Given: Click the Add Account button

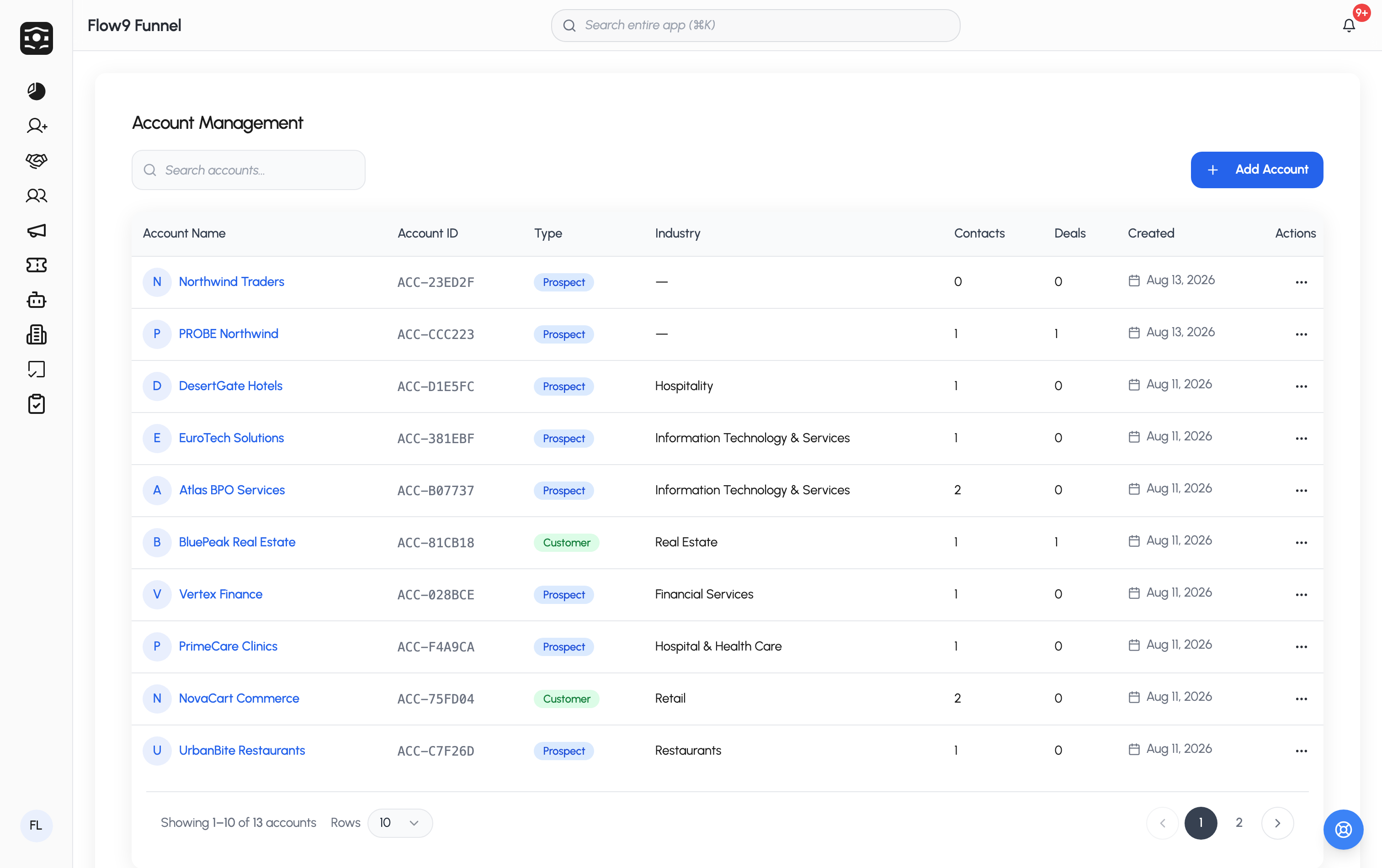Looking at the screenshot, I should [1257, 170].
